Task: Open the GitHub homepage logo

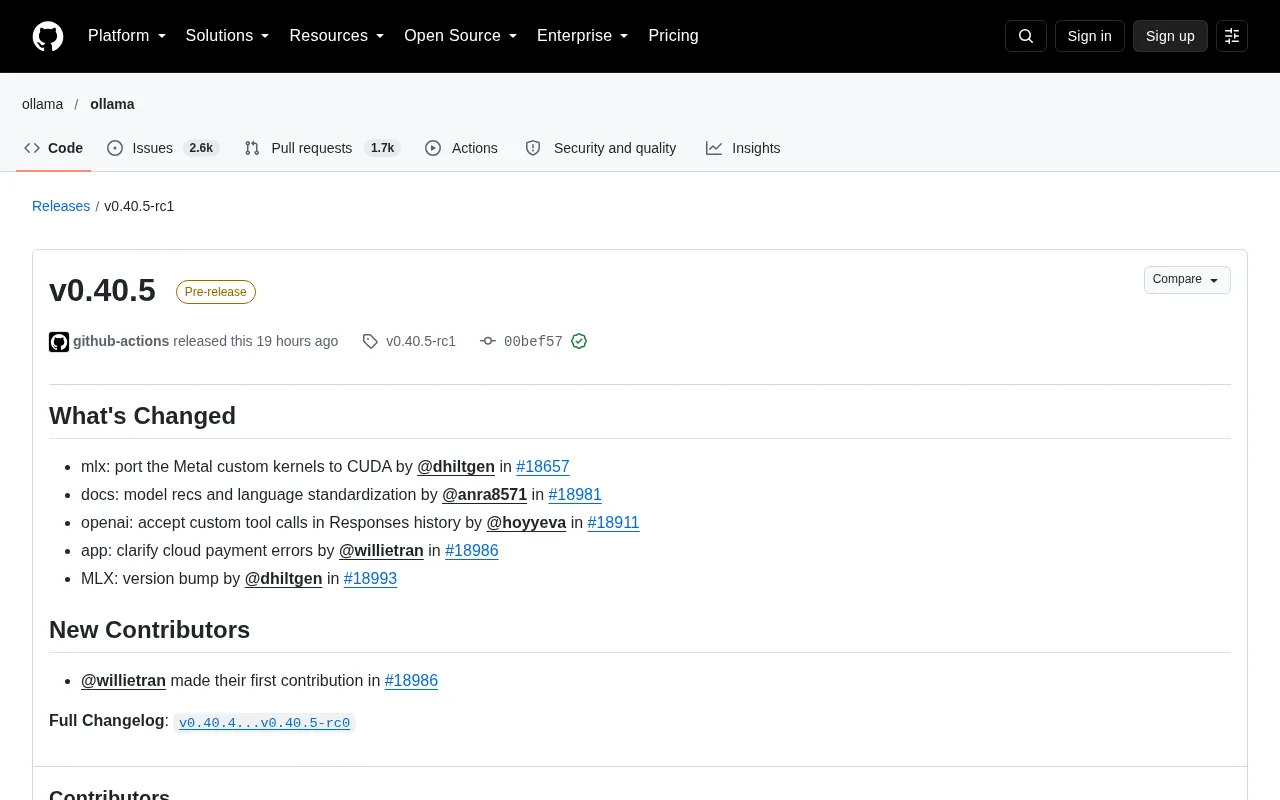Action: (x=48, y=36)
